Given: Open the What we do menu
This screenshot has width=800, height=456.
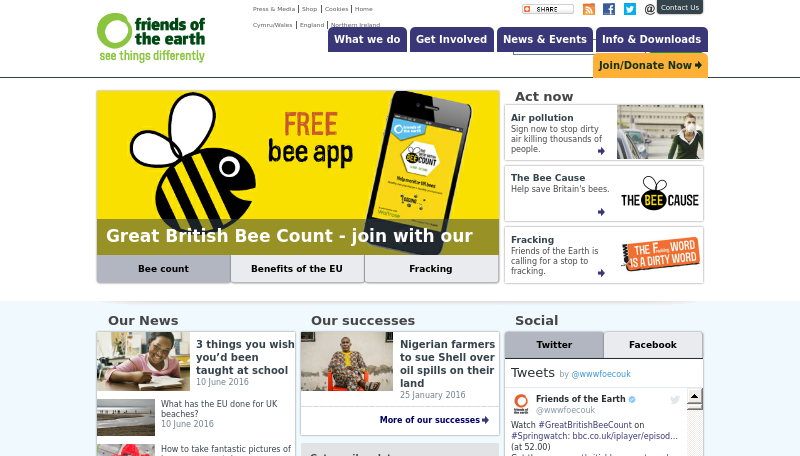Looking at the screenshot, I should [367, 39].
